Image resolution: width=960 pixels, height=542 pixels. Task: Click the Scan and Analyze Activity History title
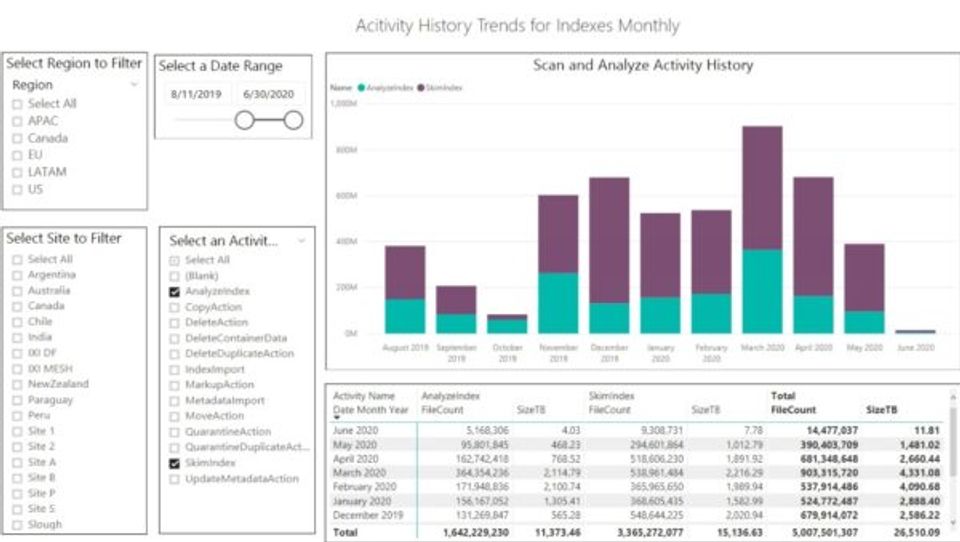643,65
